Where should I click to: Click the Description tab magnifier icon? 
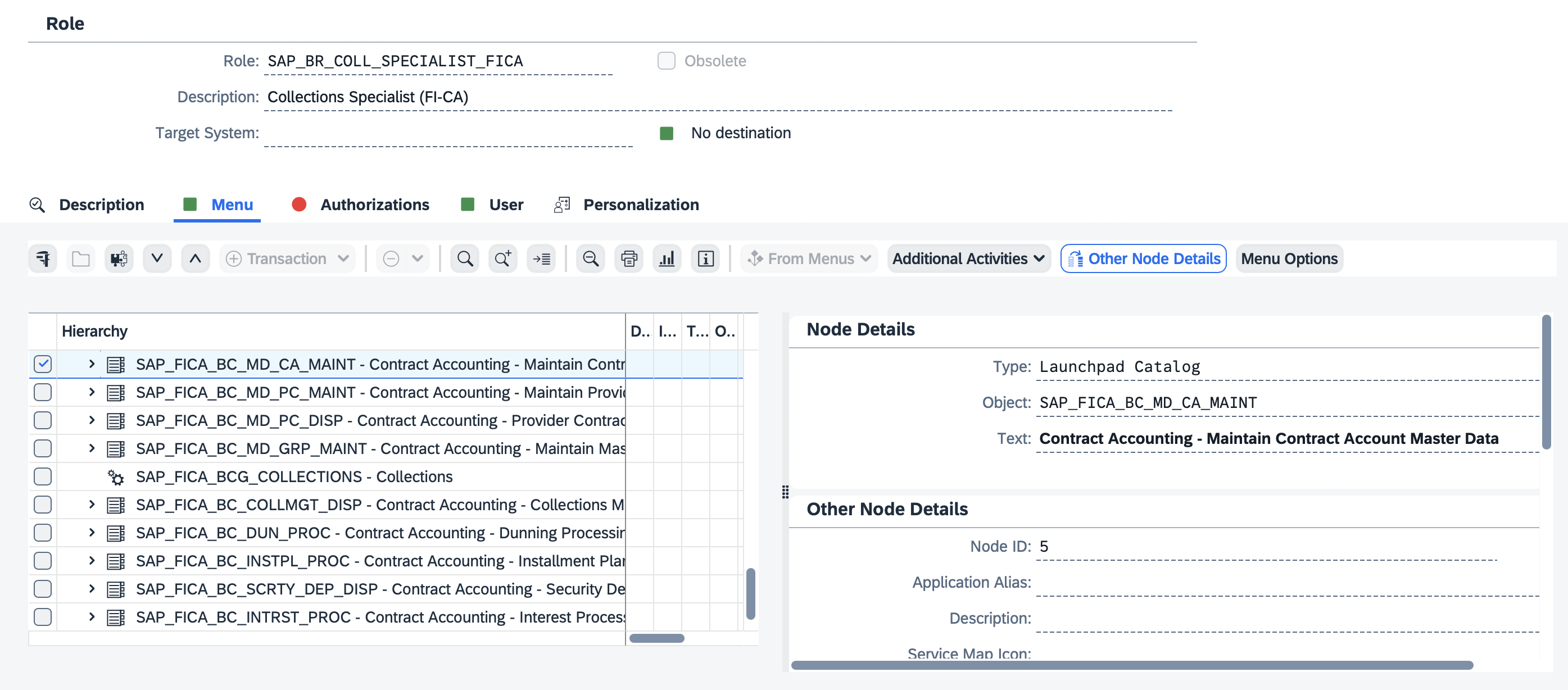[37, 205]
